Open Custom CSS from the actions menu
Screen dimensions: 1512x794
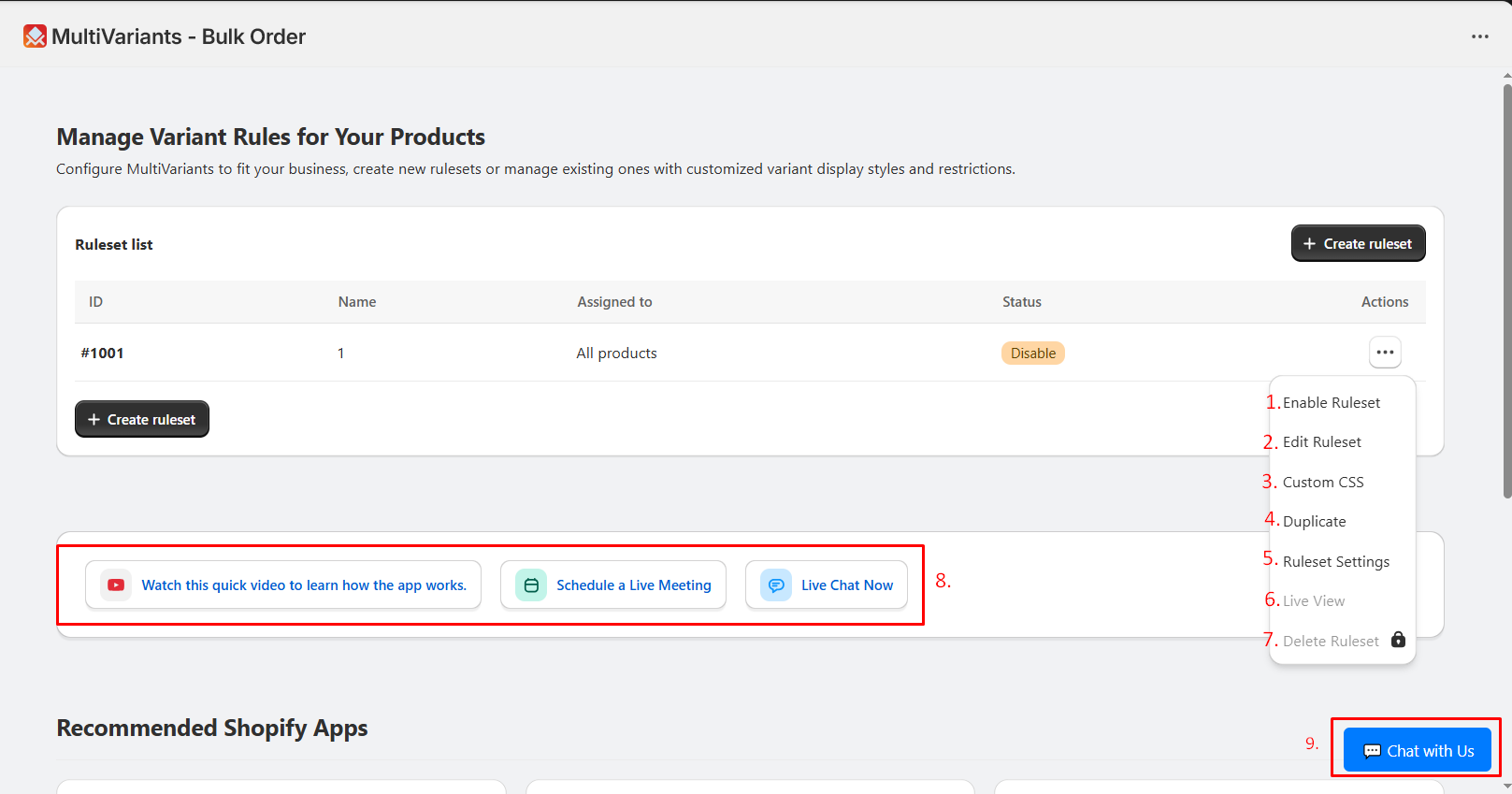tap(1323, 482)
